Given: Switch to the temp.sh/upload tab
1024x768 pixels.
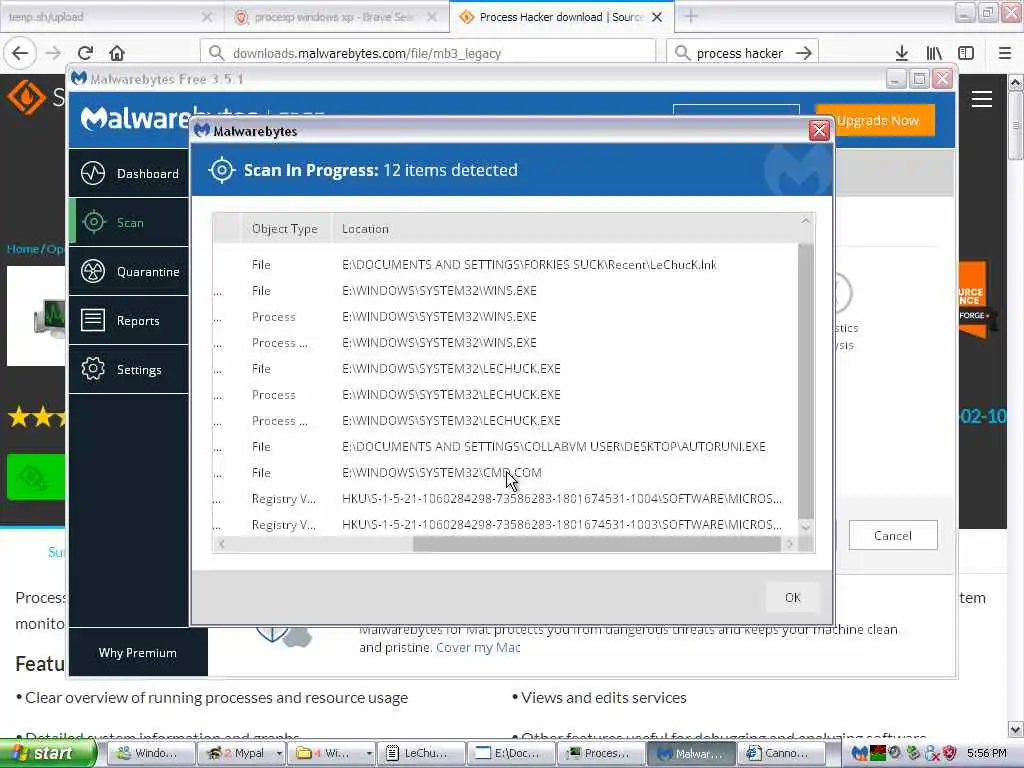Looking at the screenshot, I should [x=110, y=17].
